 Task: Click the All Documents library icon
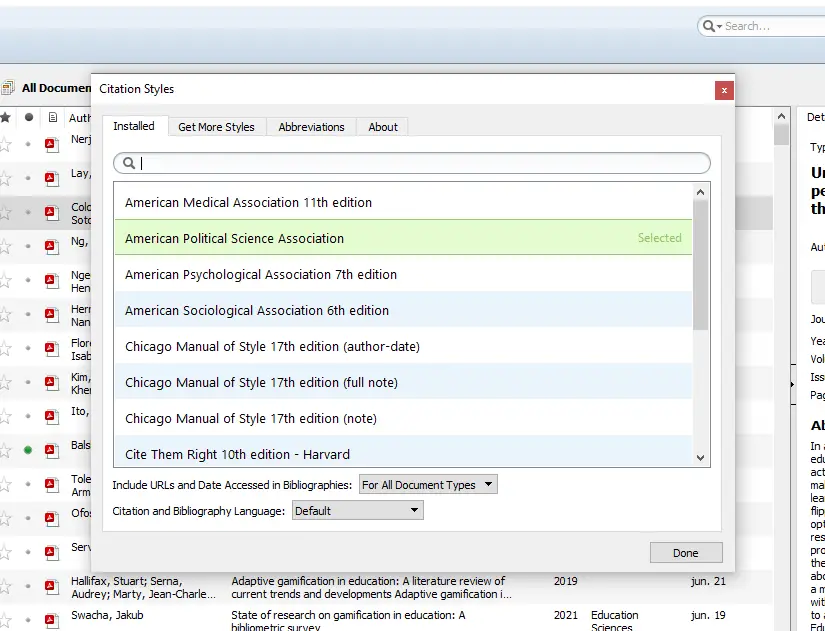(x=7, y=88)
